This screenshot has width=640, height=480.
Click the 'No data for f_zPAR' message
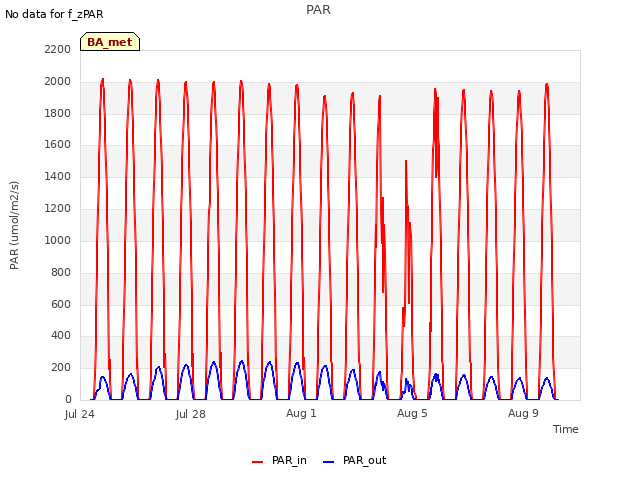tap(54, 14)
